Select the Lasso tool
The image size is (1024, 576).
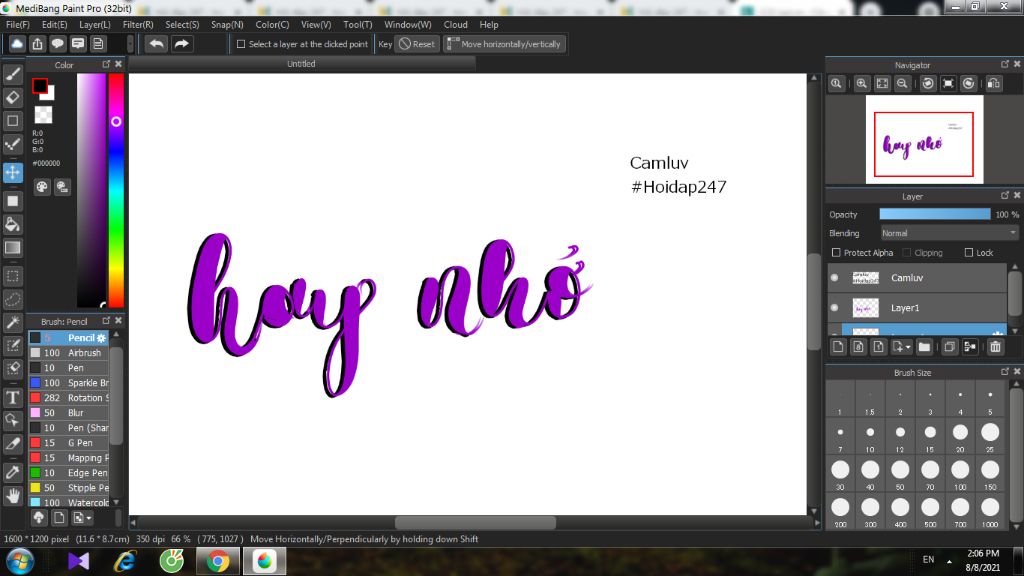click(x=12, y=300)
